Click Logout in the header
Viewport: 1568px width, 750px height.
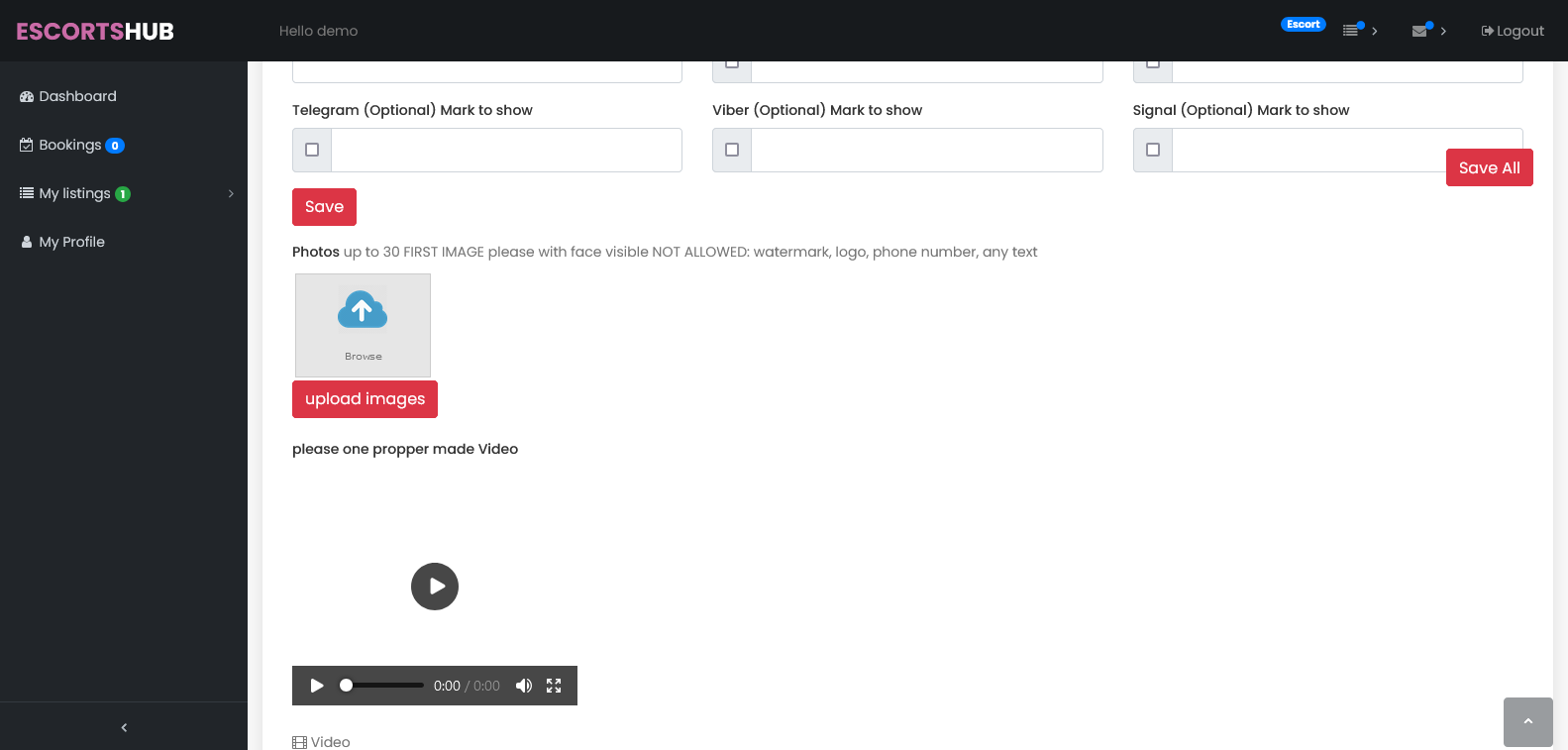click(1513, 31)
